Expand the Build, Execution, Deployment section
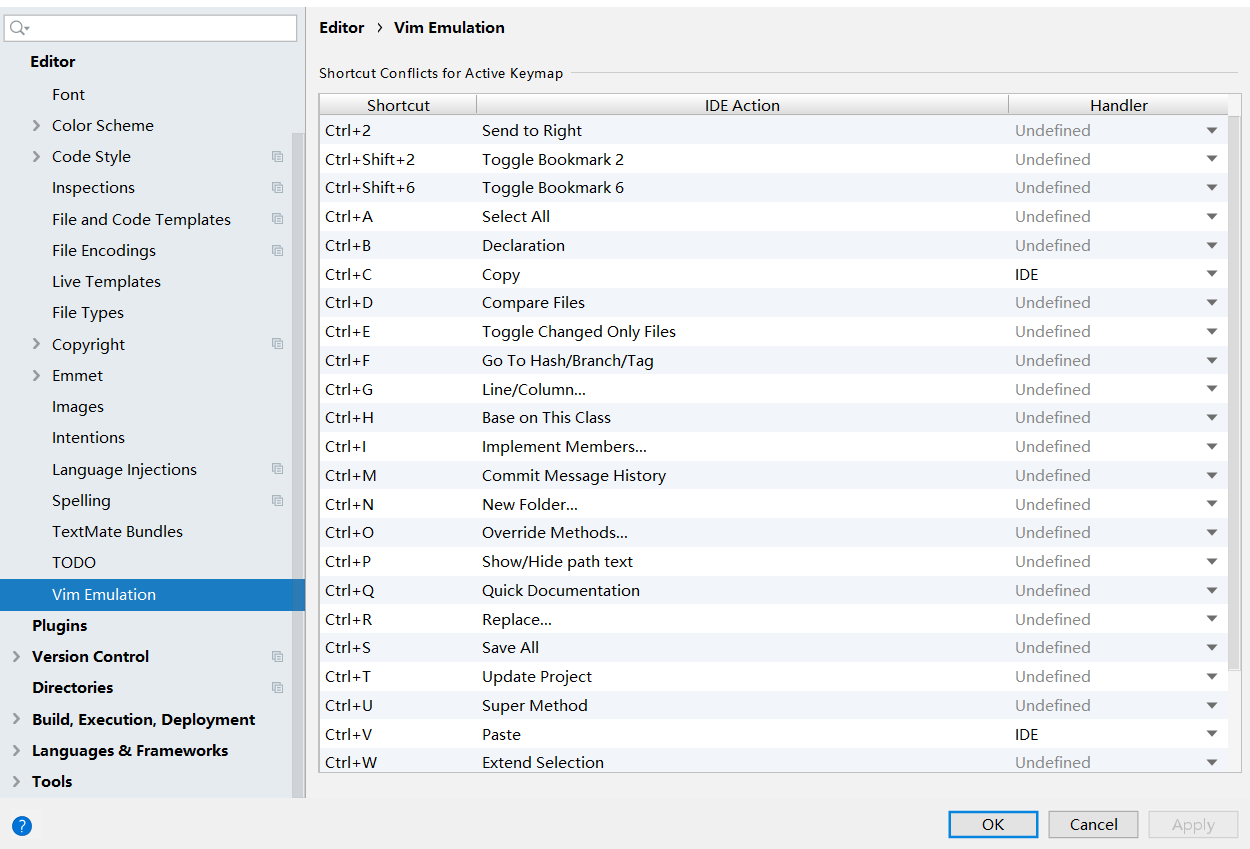Screen dimensions: 1250x849 16,719
